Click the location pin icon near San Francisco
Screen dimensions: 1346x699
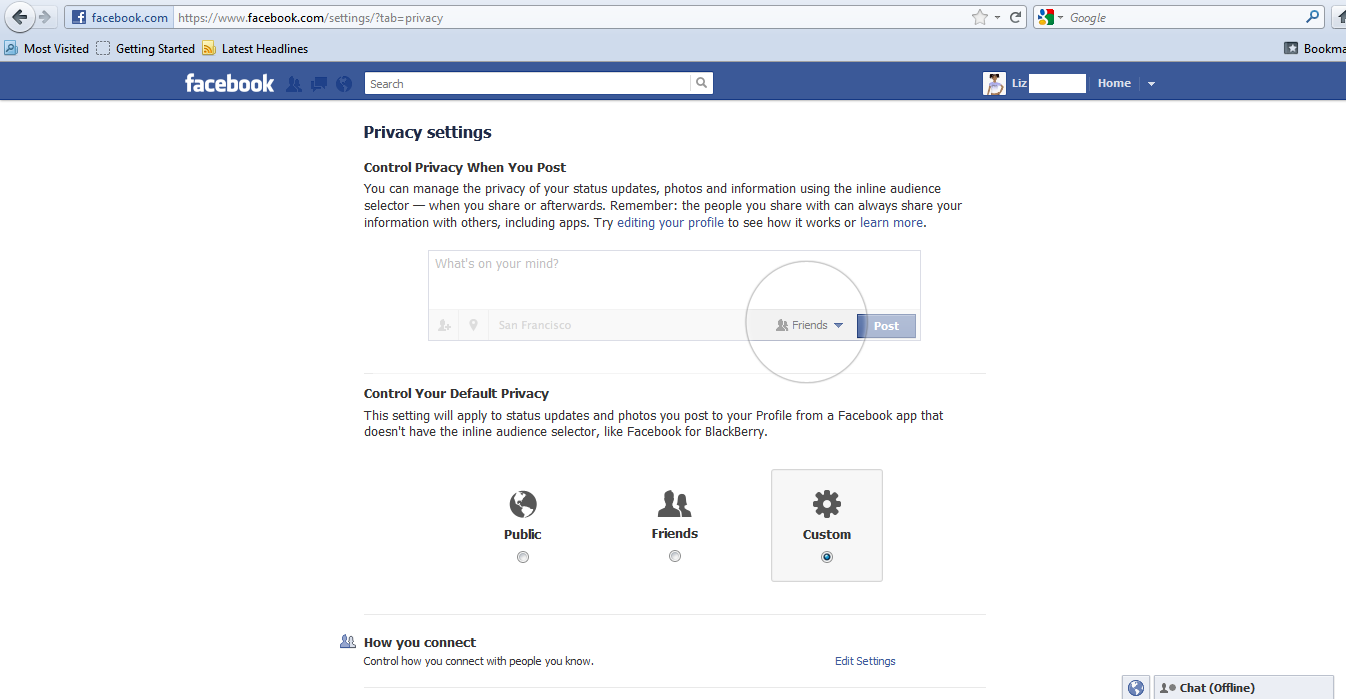tap(472, 324)
